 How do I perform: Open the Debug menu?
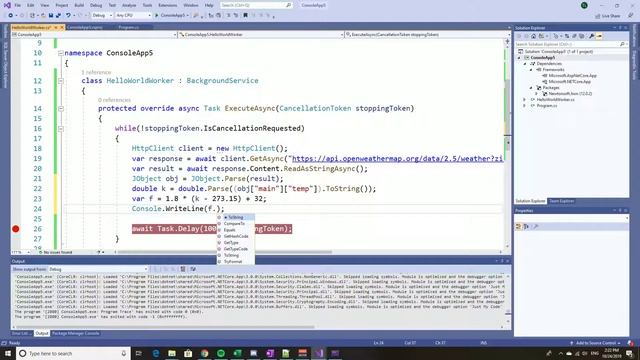[96, 5]
